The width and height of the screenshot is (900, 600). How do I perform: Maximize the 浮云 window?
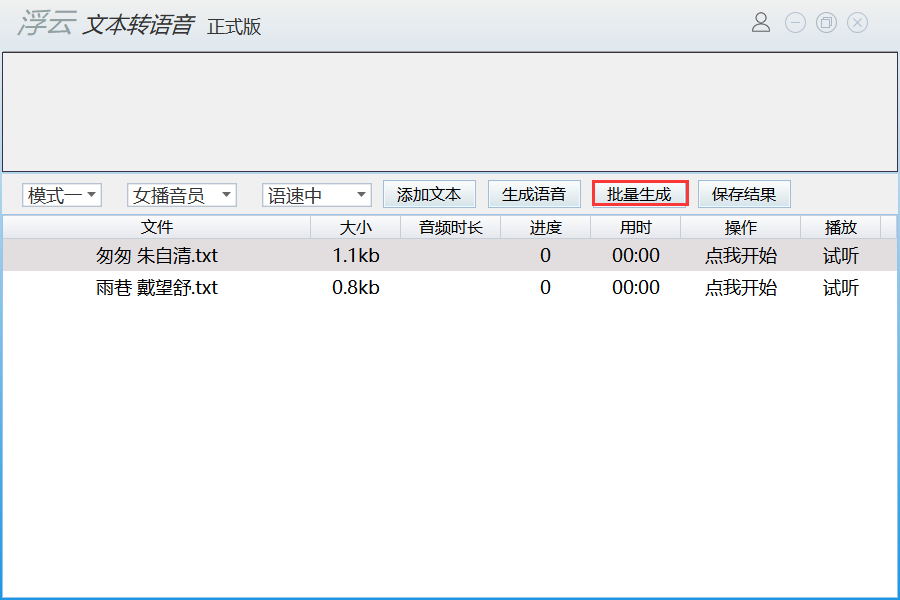point(827,23)
